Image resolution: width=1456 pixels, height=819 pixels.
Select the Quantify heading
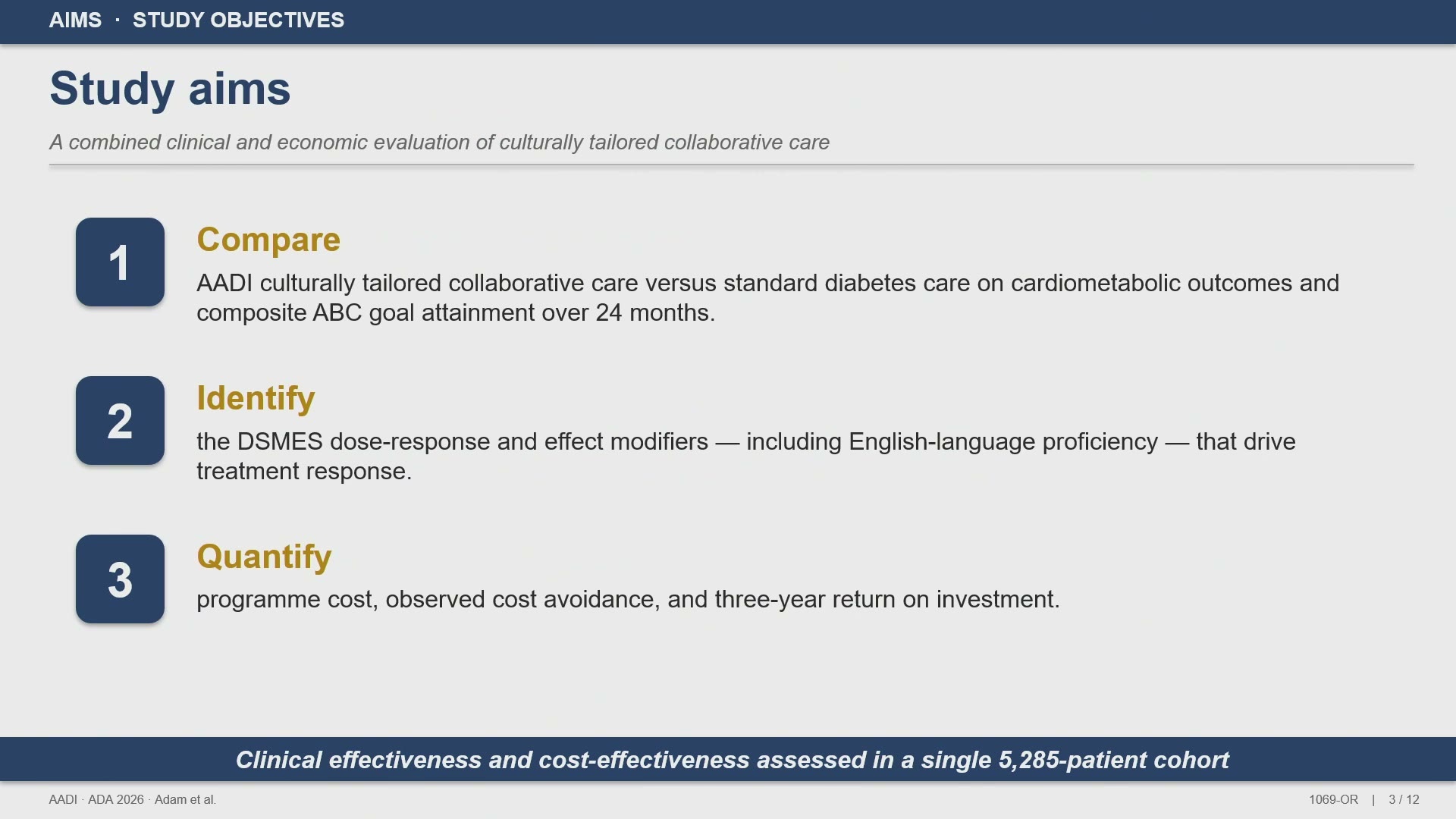point(264,557)
